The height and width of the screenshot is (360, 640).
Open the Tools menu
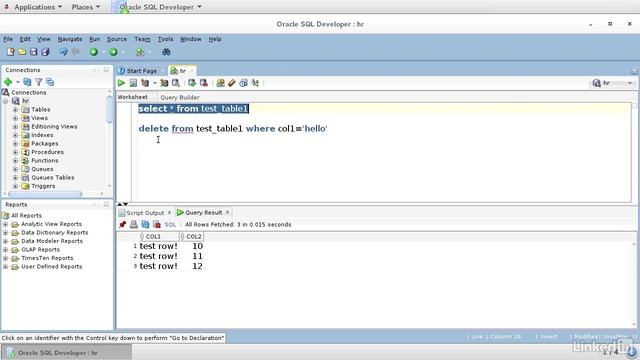[x=165, y=39]
